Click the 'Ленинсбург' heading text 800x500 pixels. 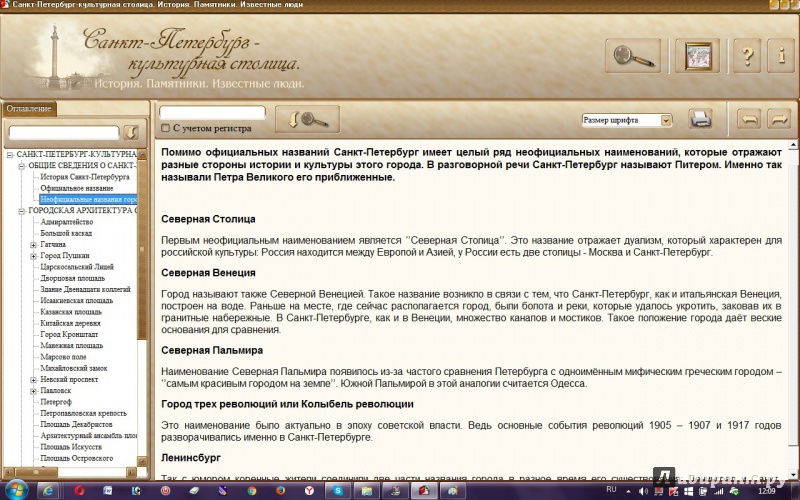pyautogui.click(x=191, y=458)
